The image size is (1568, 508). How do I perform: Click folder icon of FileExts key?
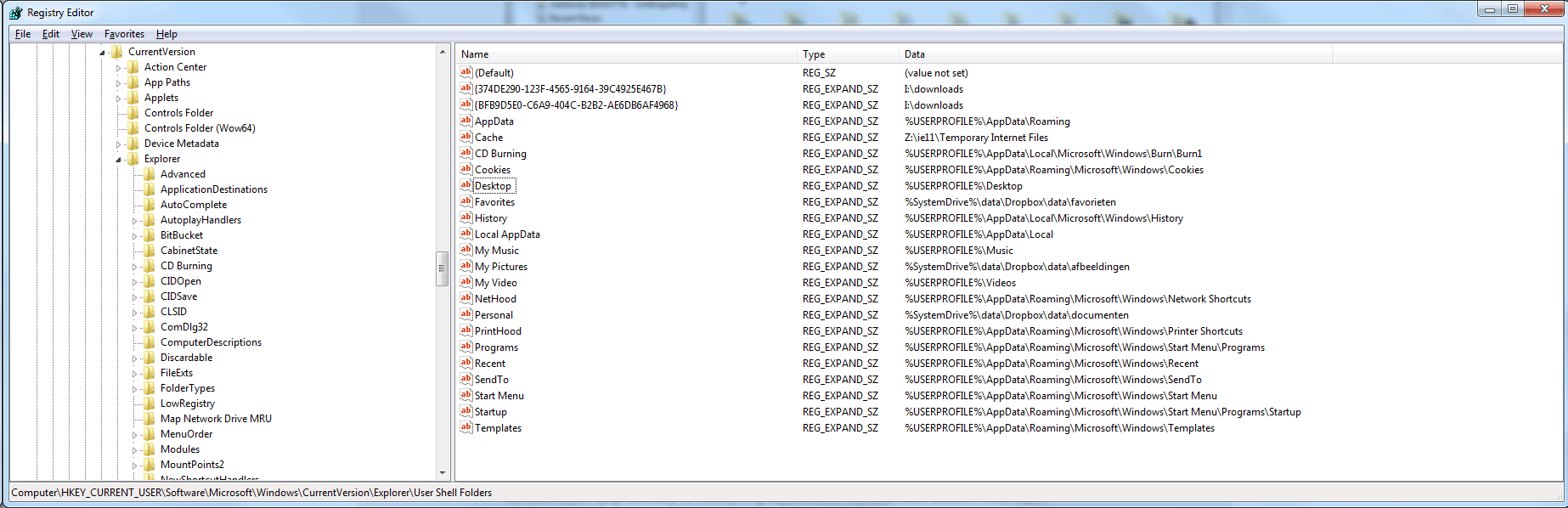tap(149, 373)
